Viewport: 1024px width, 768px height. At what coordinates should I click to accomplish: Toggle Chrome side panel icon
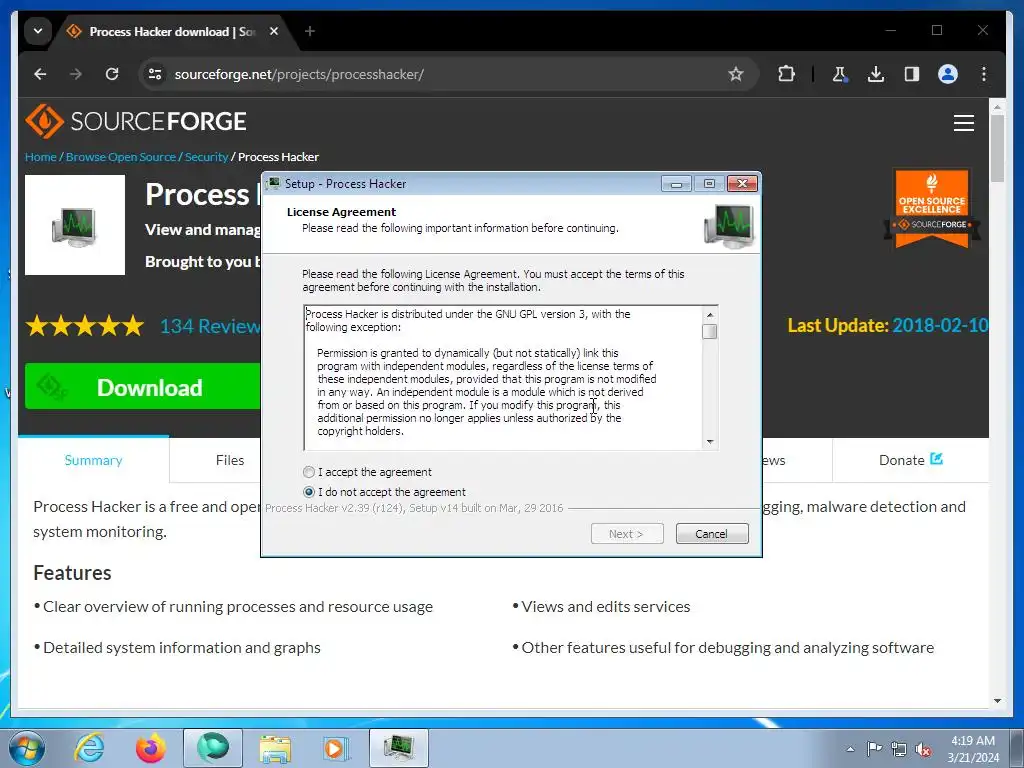coord(912,74)
